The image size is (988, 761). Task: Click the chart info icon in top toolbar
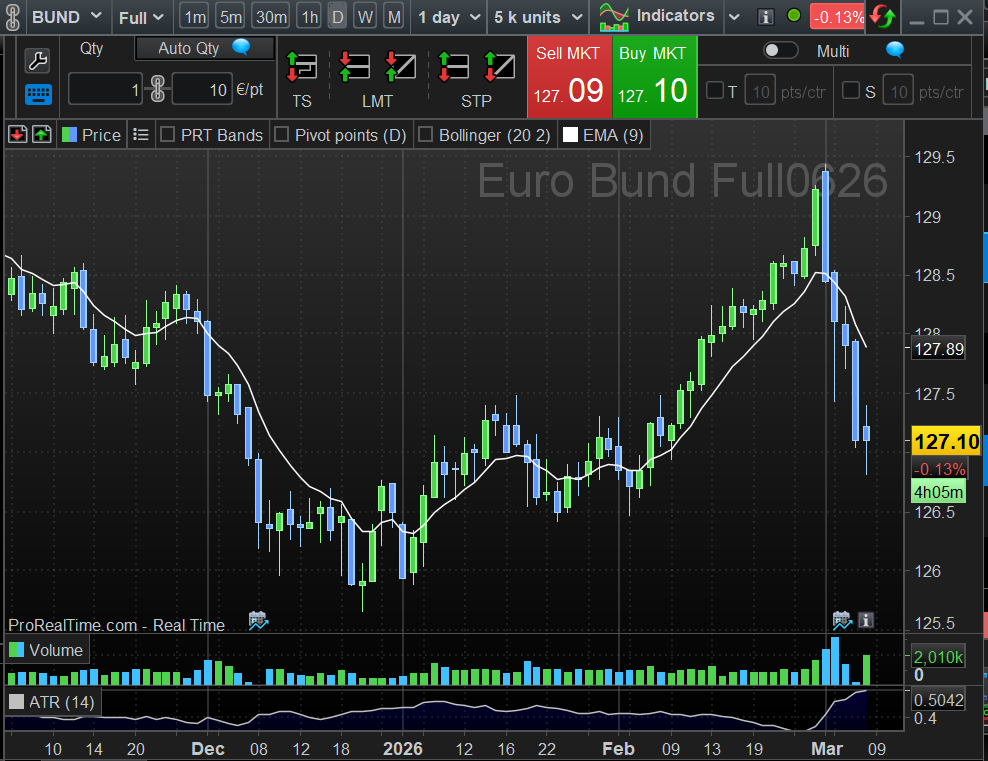coord(766,17)
